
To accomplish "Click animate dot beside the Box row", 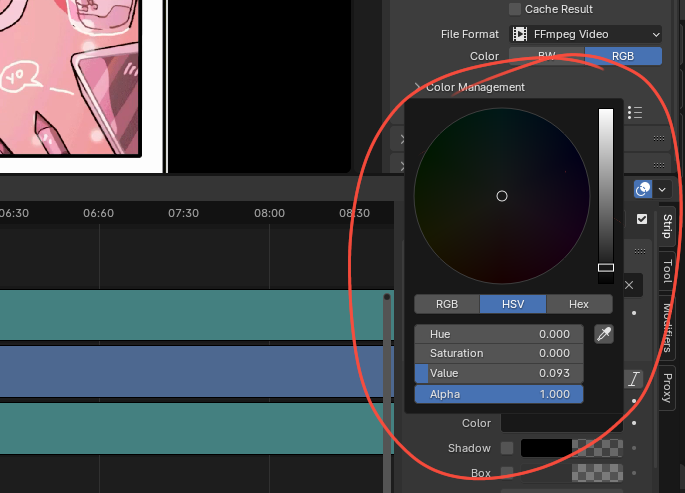I will [x=634, y=473].
